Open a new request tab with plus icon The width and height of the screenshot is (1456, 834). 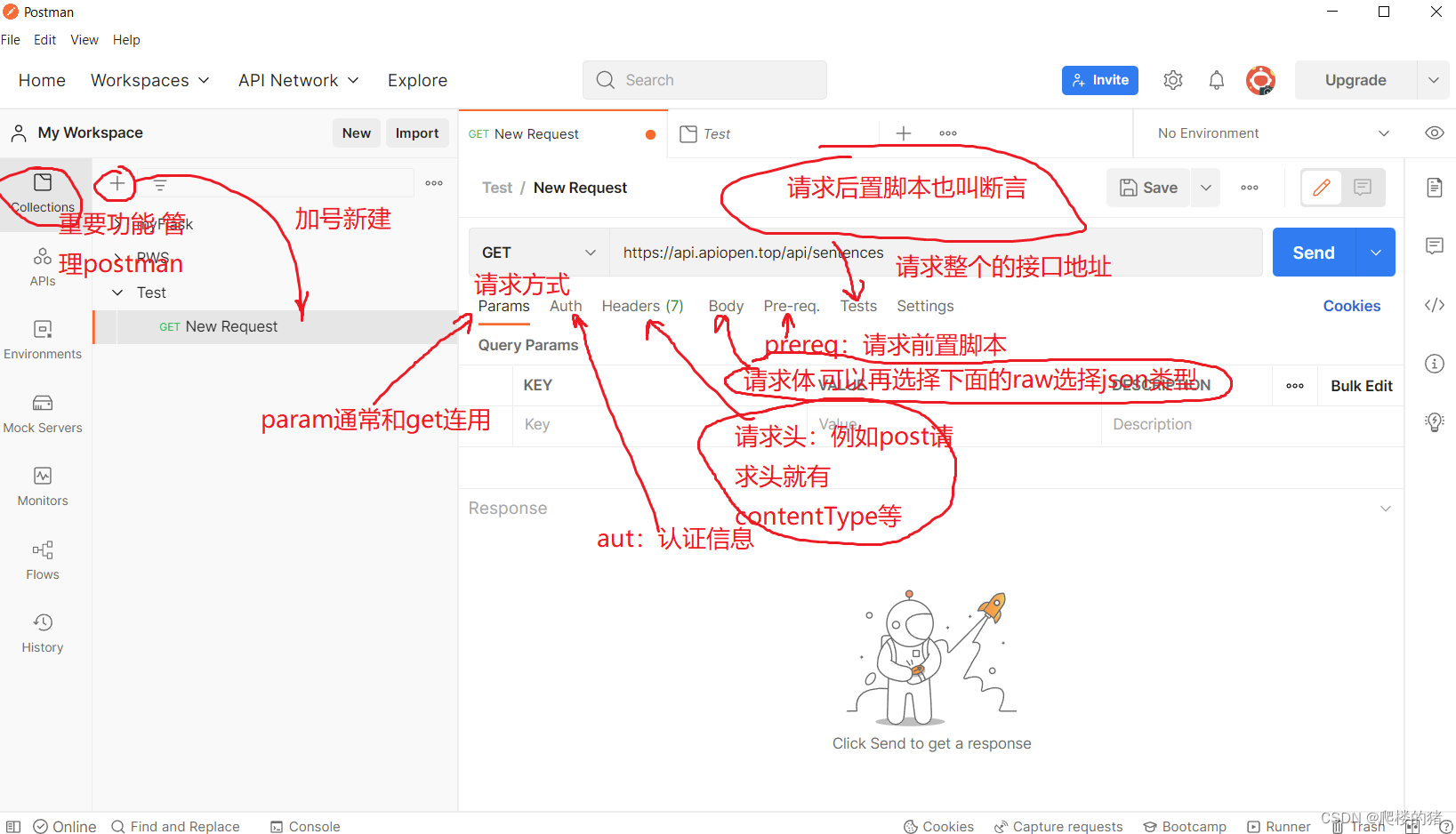pos(904,133)
